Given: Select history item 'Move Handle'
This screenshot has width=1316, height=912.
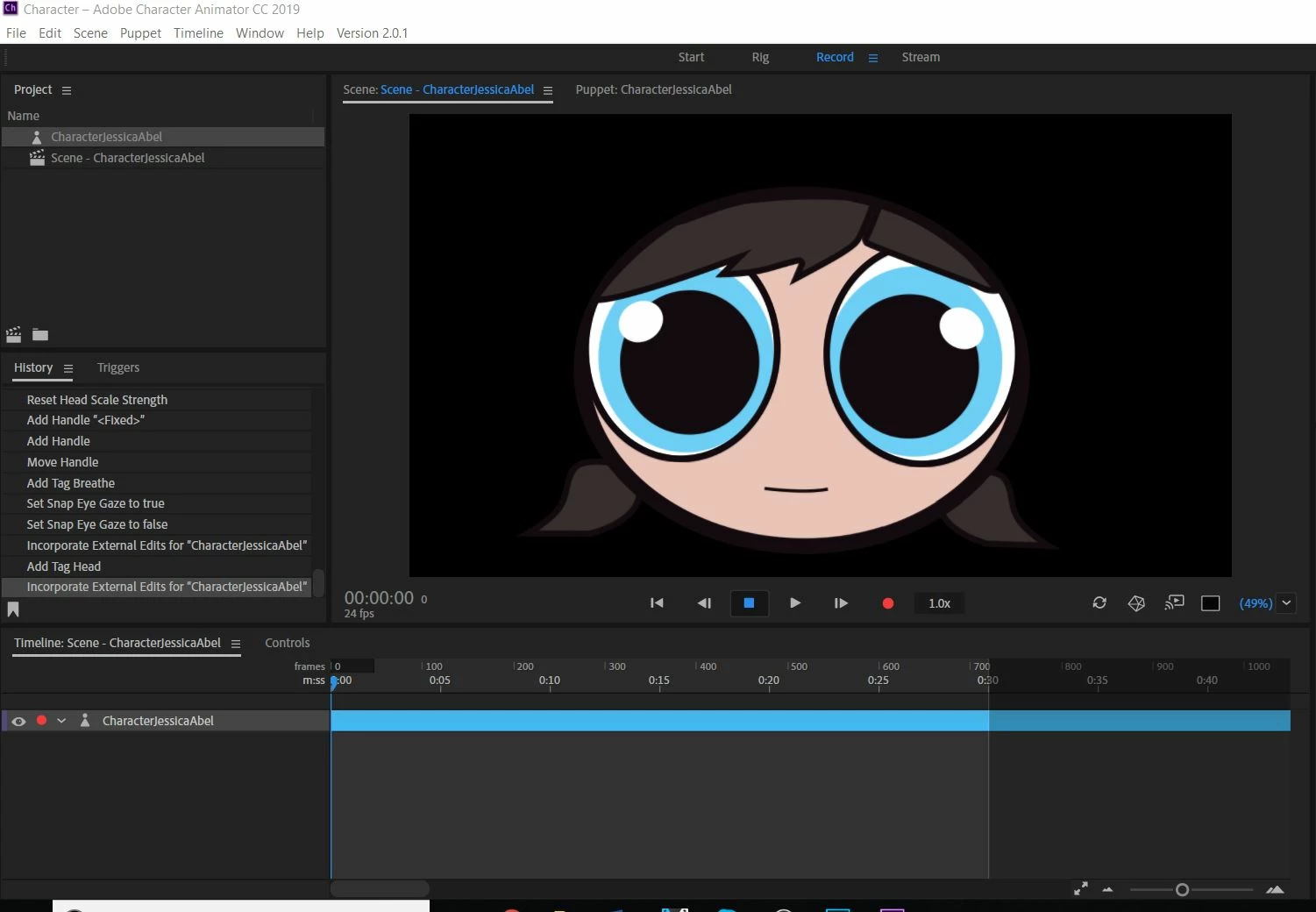Looking at the screenshot, I should [x=156, y=462].
